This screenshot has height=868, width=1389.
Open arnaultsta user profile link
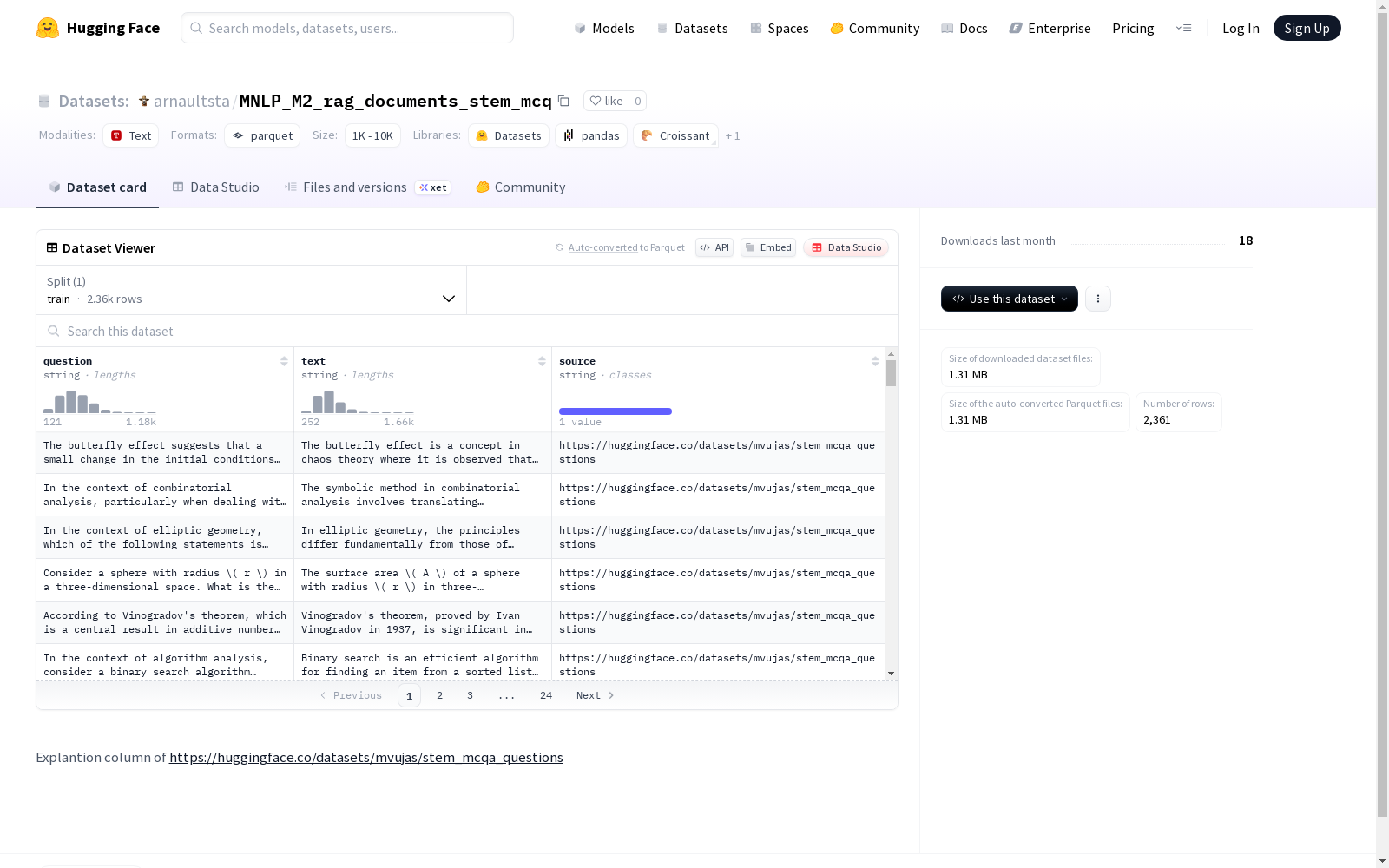[192, 101]
